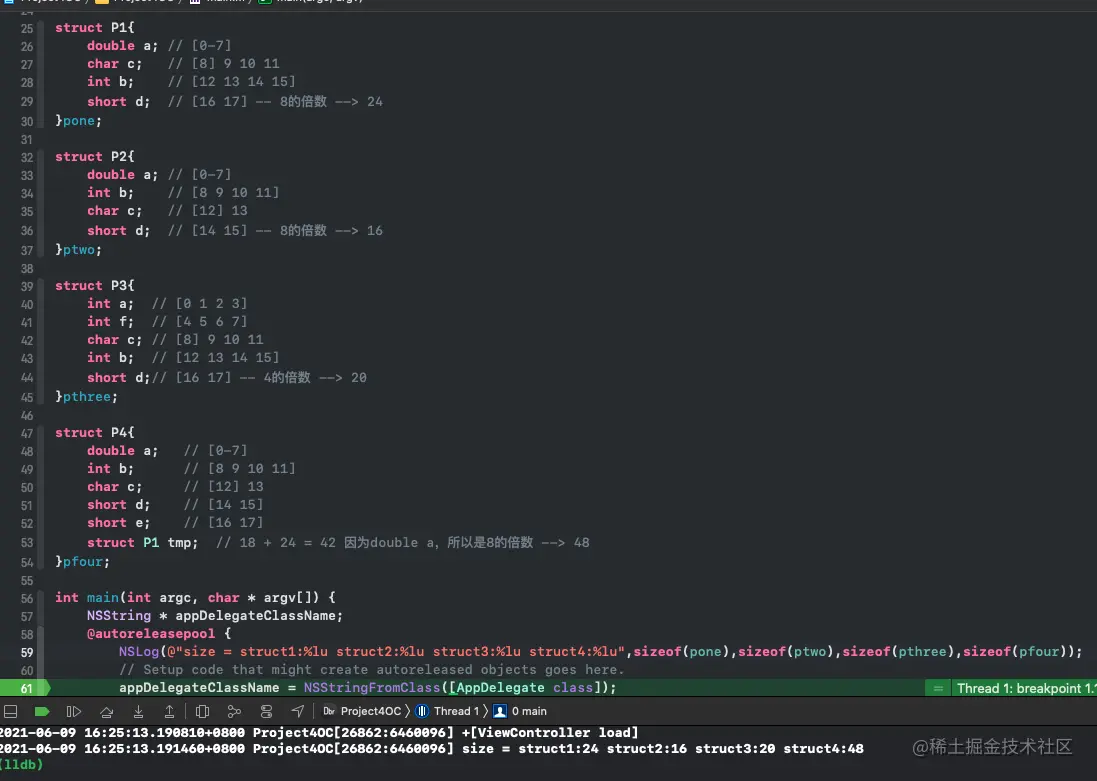1097x781 pixels.
Task: Click 'struct P2{' declaration text
Action: pyautogui.click(x=94, y=156)
